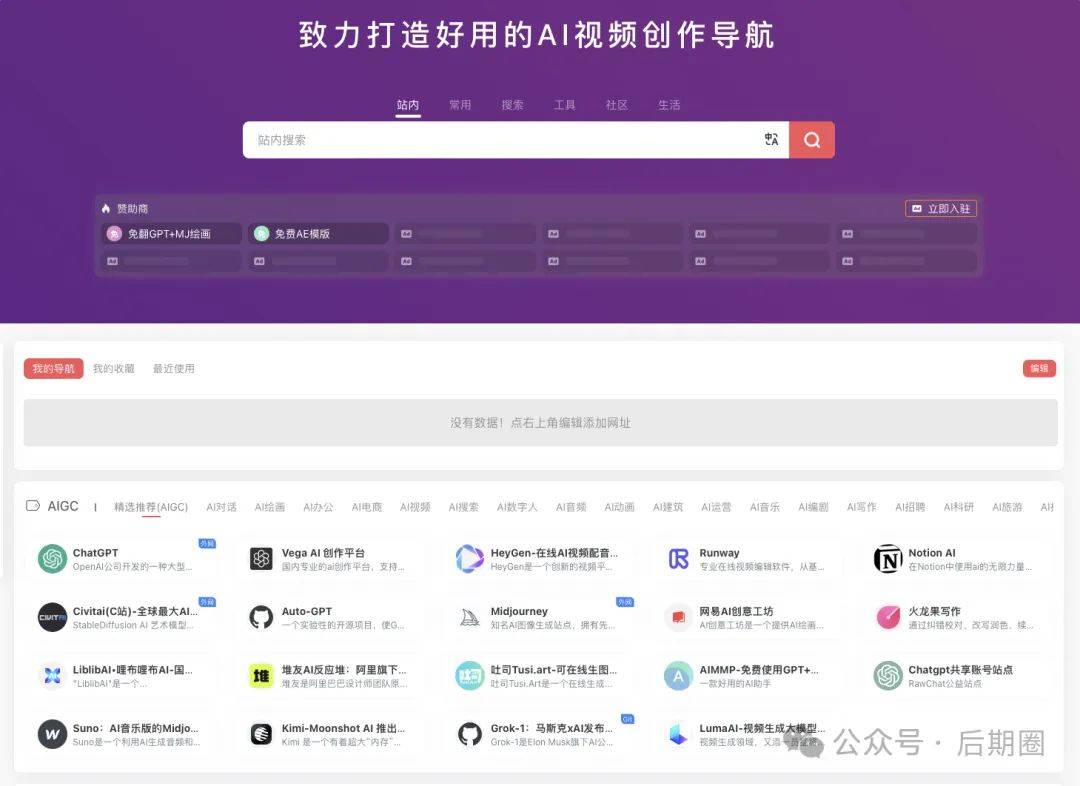1080x786 pixels.
Task: Select the AI对话 category
Action: [x=221, y=507]
